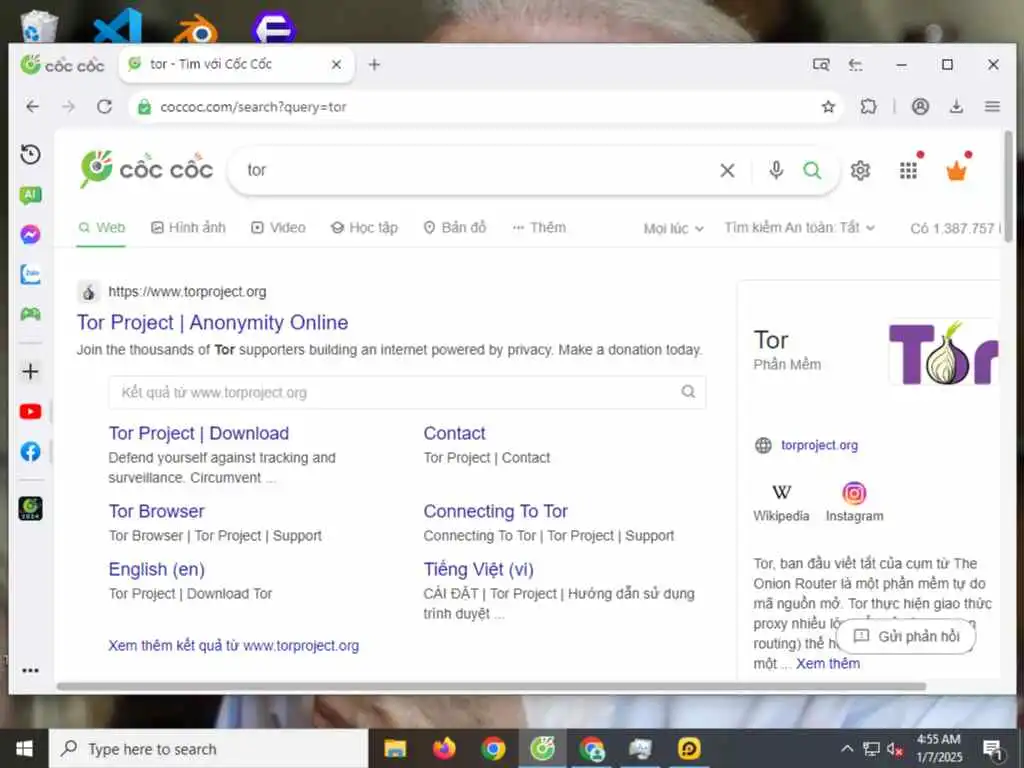Open the Windows Start menu
Viewport: 1024px width, 768px height.
pyautogui.click(x=24, y=748)
